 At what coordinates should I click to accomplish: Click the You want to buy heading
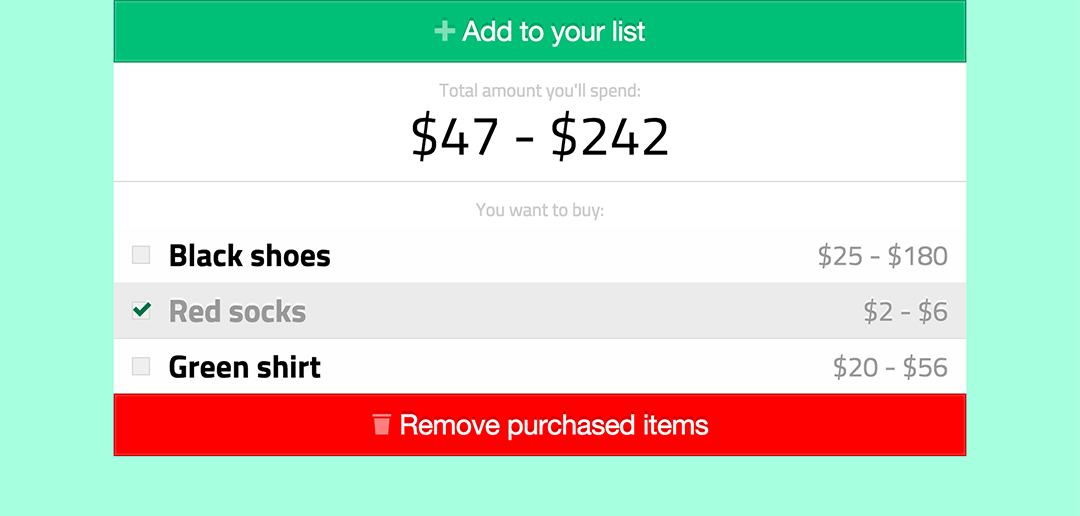coord(540,209)
